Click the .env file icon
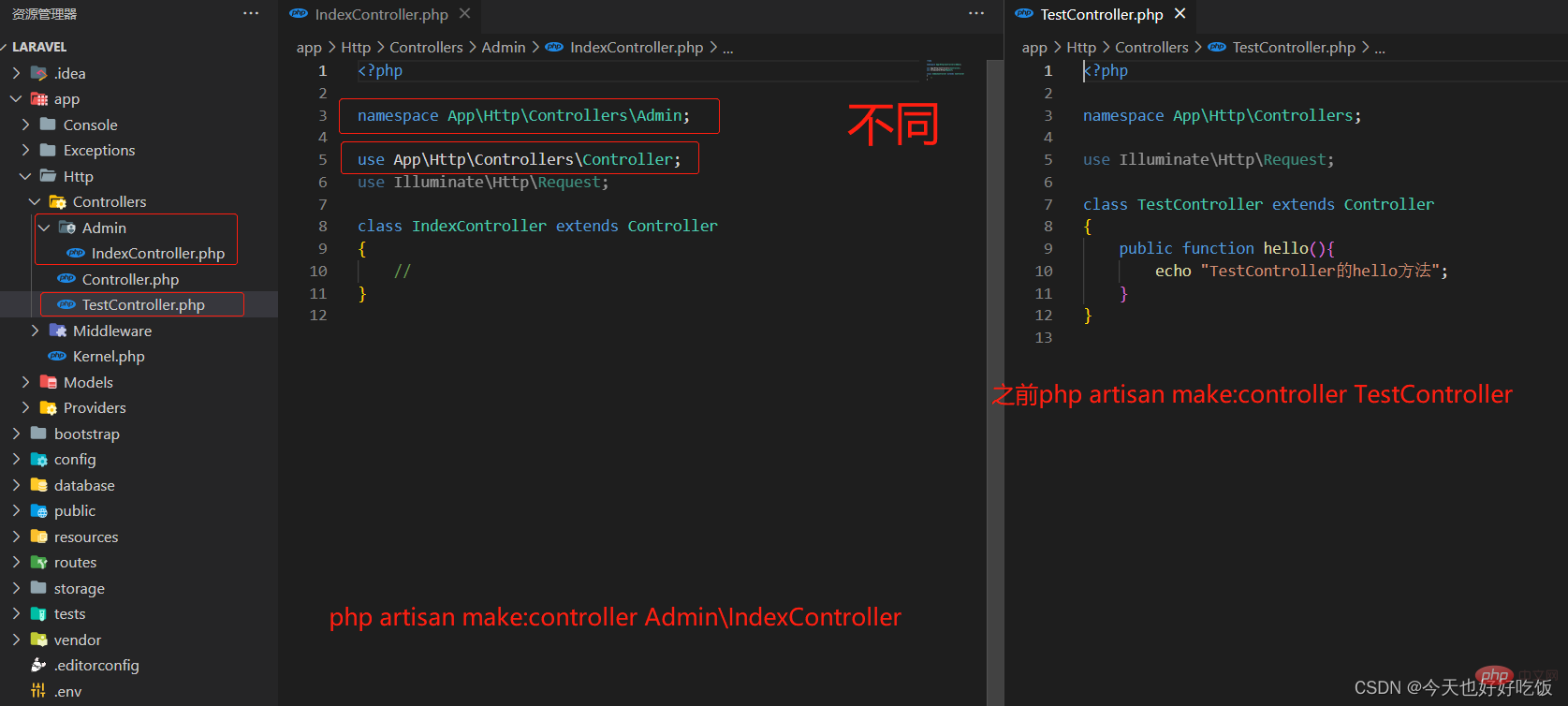Screen dimensions: 1568x706 point(38,691)
